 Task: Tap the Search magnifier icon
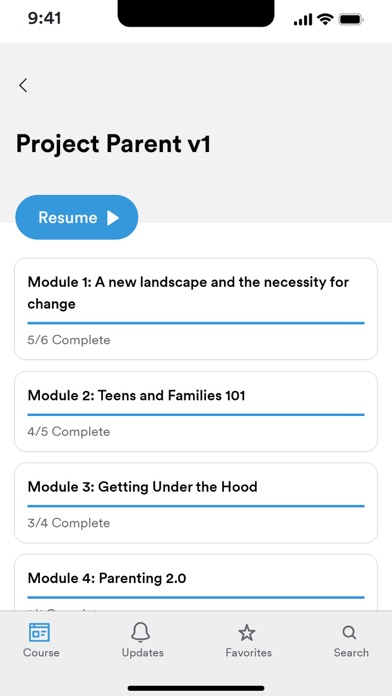tap(350, 633)
